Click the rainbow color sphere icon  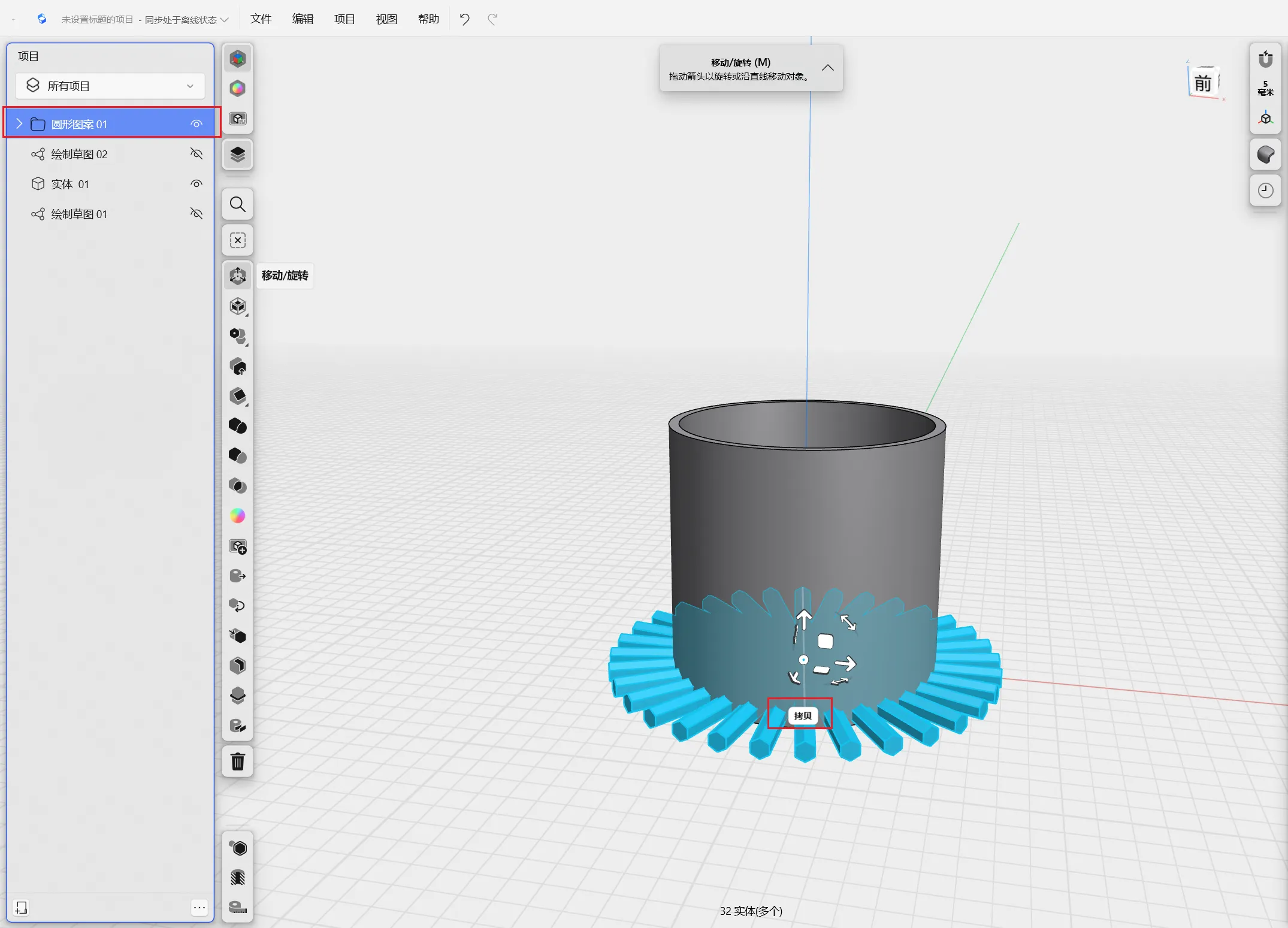(x=238, y=516)
